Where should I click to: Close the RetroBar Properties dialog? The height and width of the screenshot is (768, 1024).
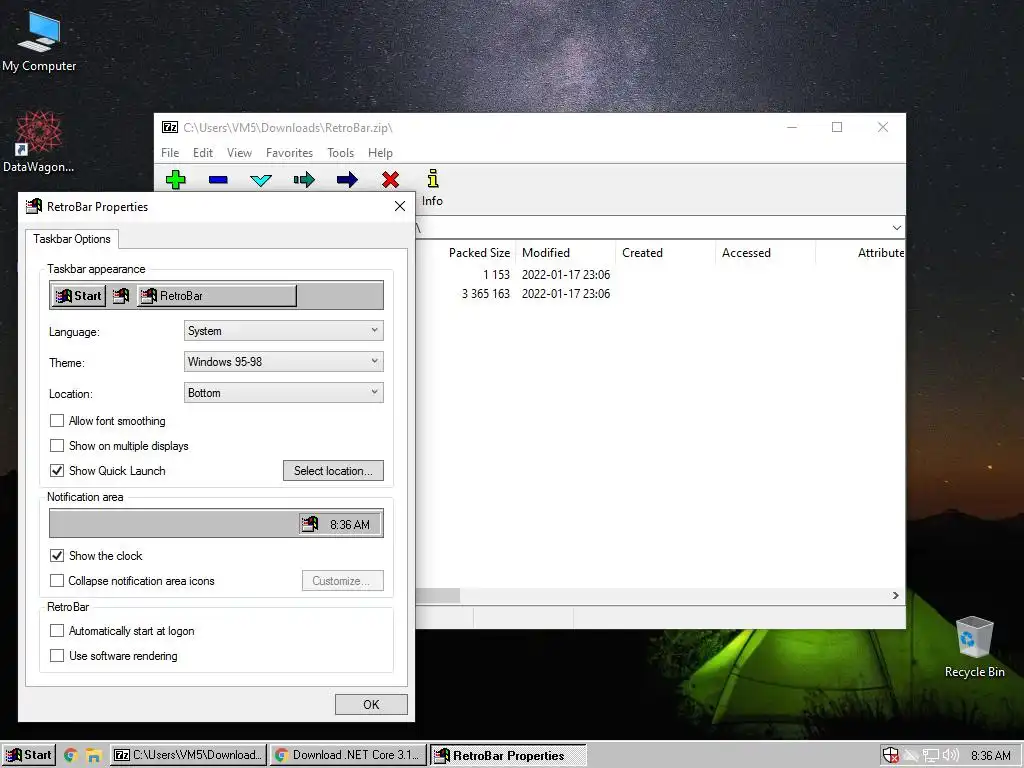click(400, 206)
